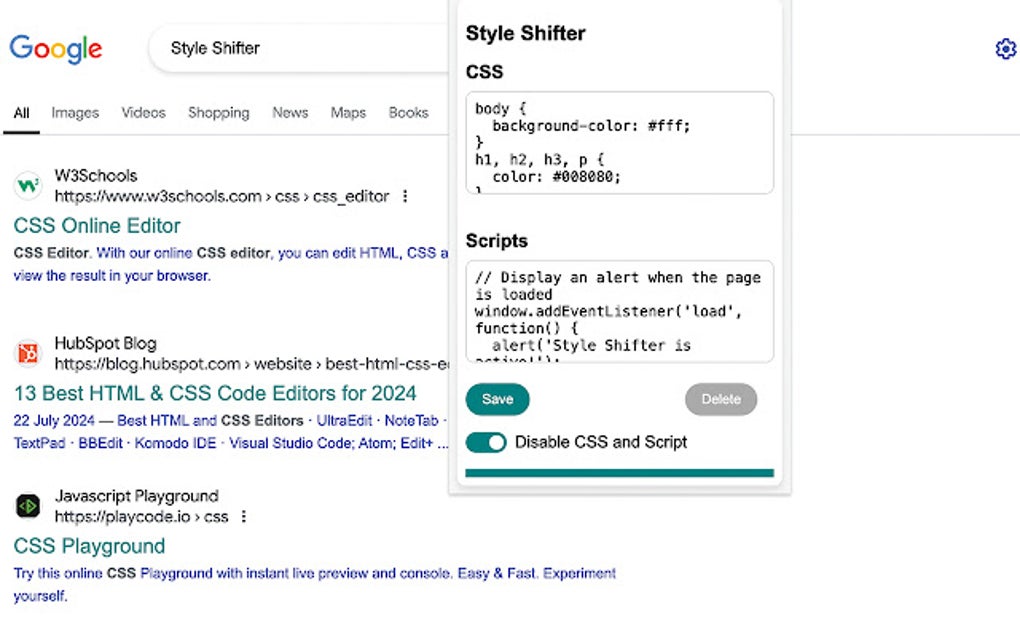
Task: Click the W3Schools site favicon
Action: tap(28, 186)
